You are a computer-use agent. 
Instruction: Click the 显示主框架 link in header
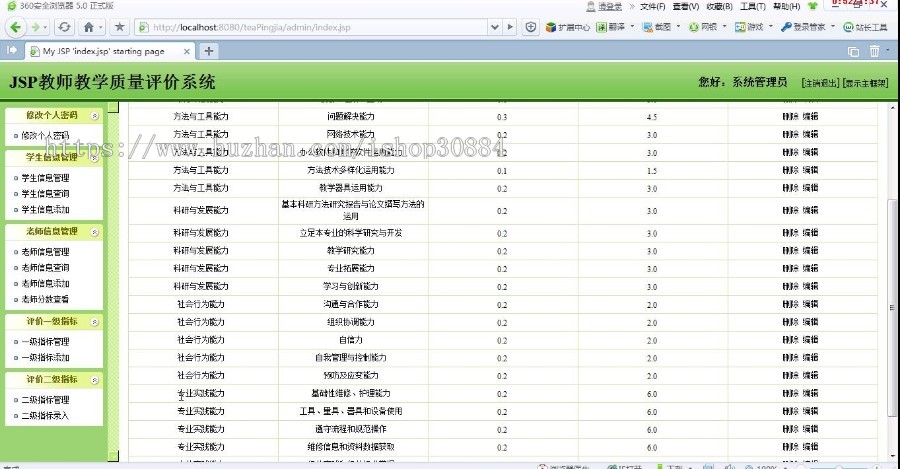click(866, 83)
